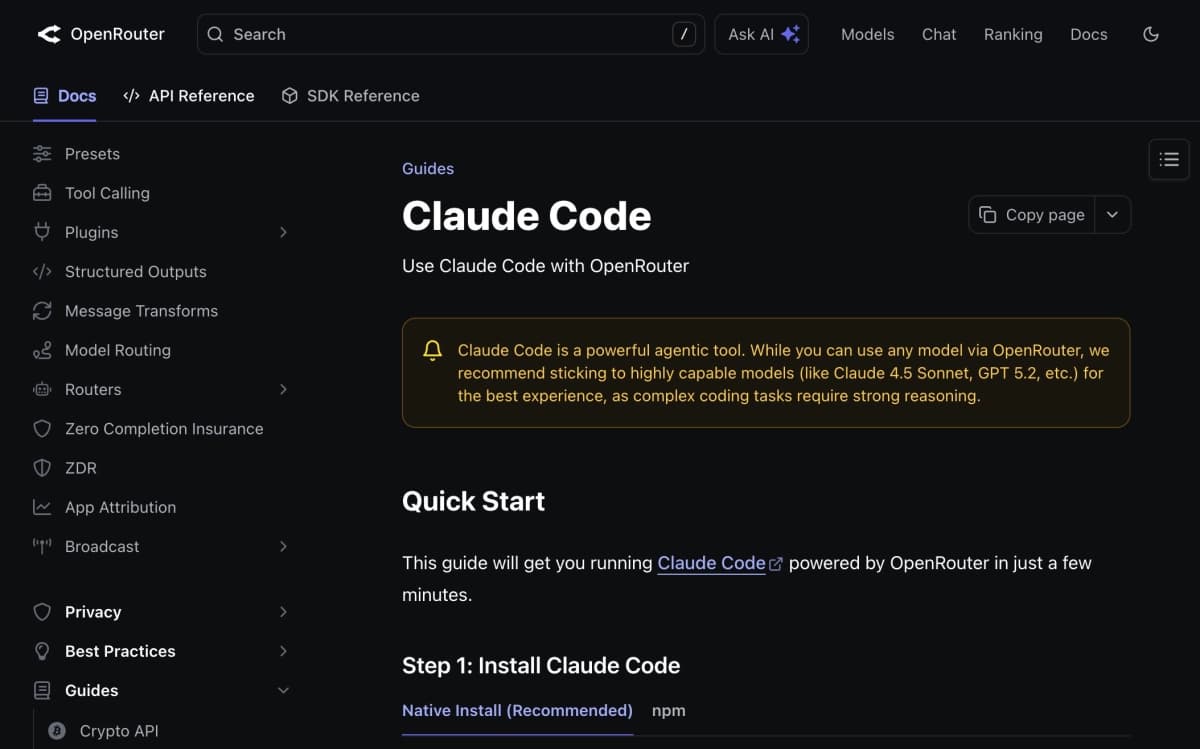Click the Broadcast antenna icon
This screenshot has width=1200, height=749.
(x=41, y=546)
